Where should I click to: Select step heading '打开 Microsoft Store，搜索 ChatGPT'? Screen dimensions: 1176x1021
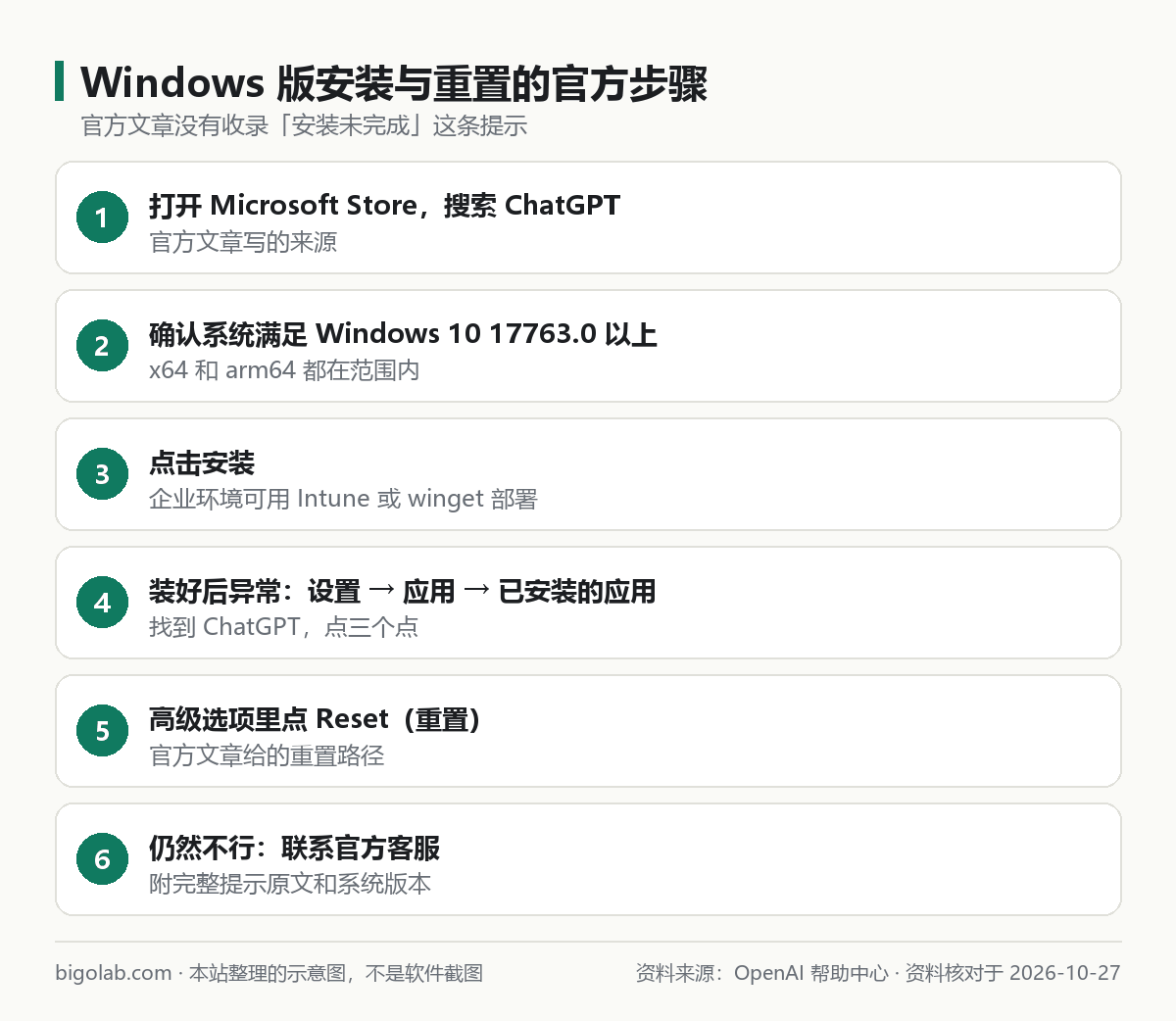pyautogui.click(x=384, y=205)
